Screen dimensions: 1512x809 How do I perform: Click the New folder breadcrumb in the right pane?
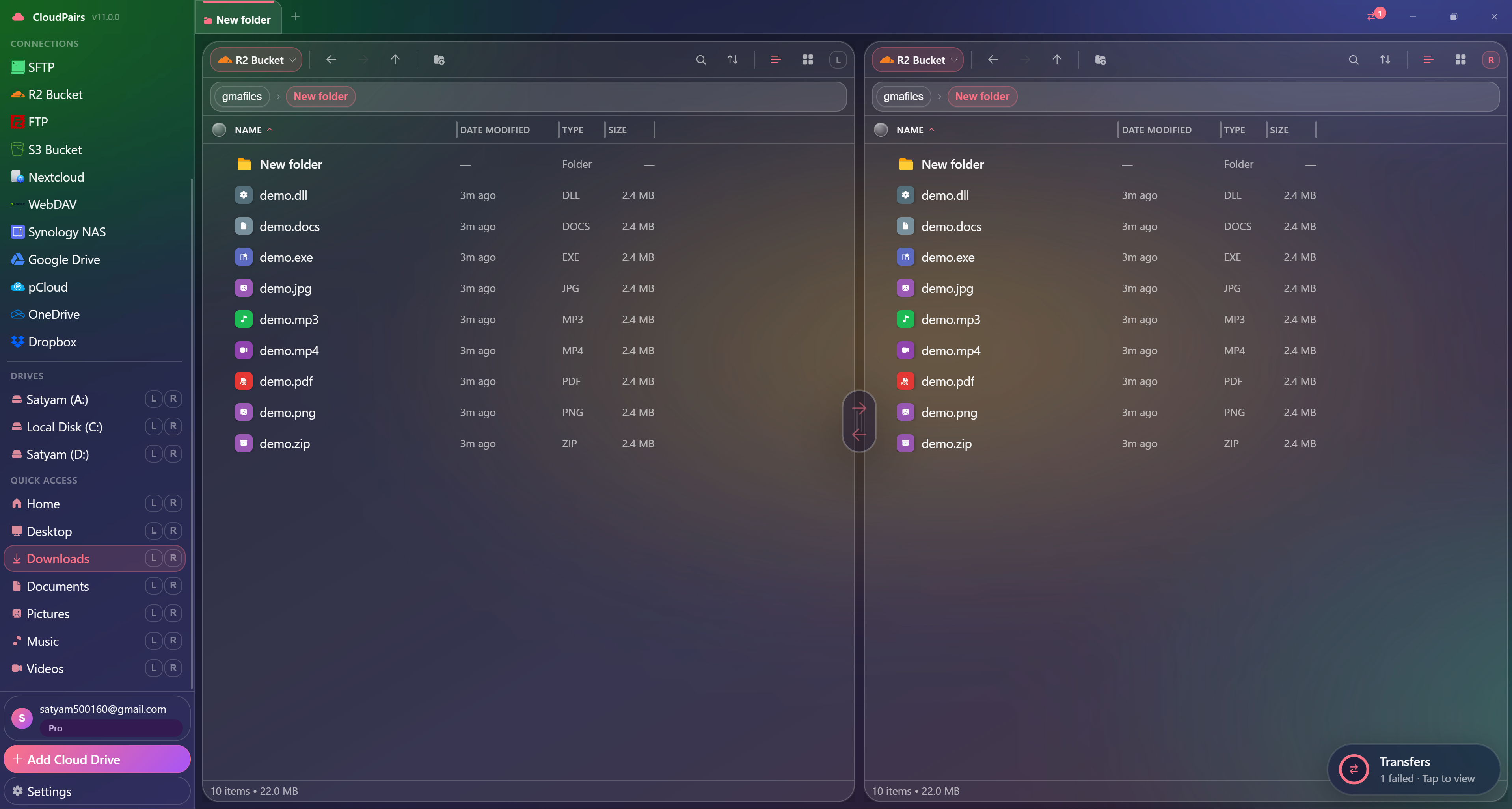[982, 96]
